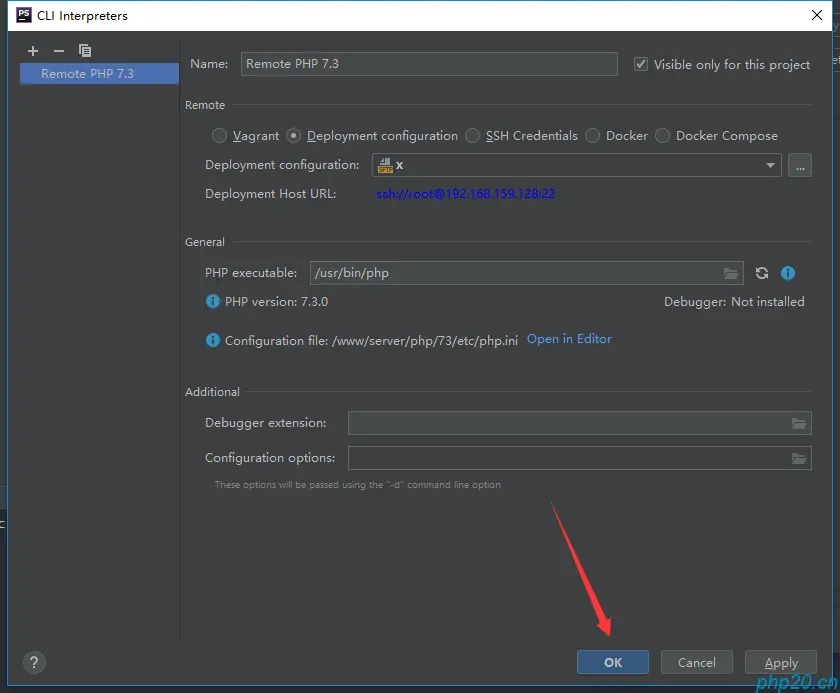The height and width of the screenshot is (693, 840).
Task: Open php.ini with Open in Editor link
Action: coord(569,339)
